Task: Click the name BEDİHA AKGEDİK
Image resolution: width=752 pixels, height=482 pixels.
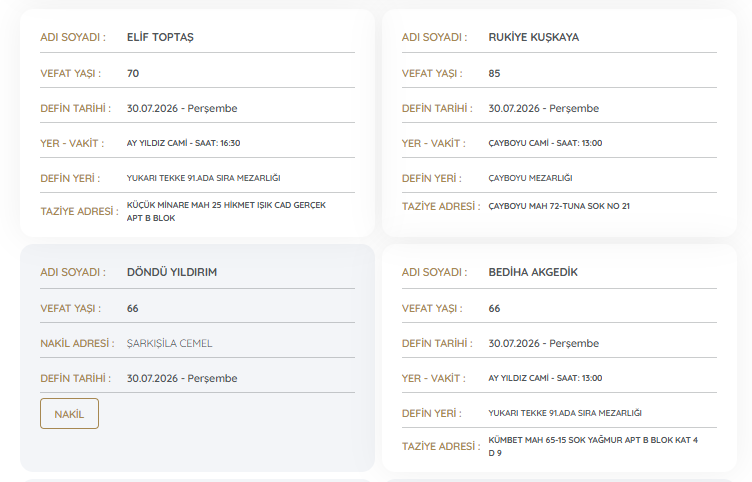Action: click(533, 272)
